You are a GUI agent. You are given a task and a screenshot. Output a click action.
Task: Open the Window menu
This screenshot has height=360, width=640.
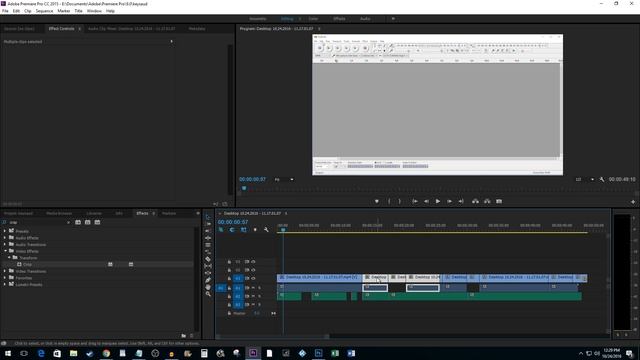coord(94,11)
